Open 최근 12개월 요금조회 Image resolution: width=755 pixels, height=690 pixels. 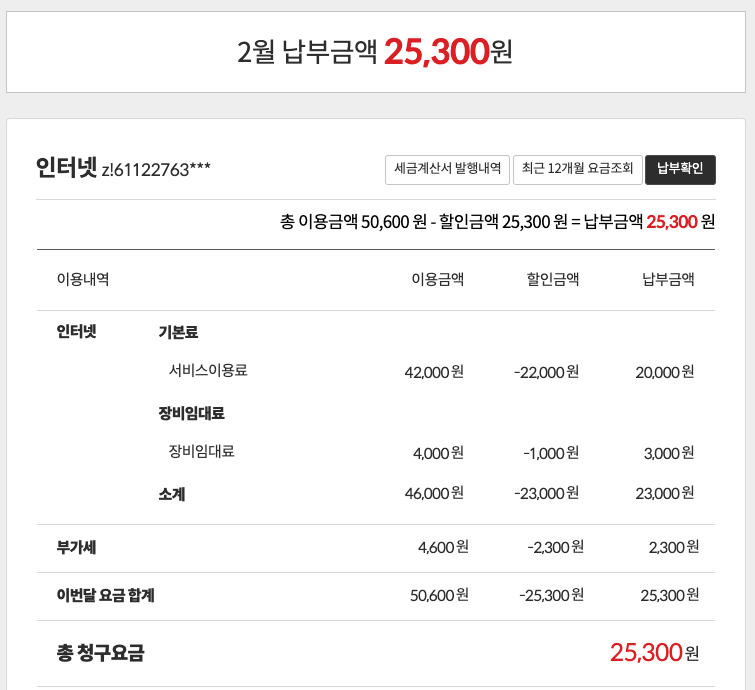point(577,169)
